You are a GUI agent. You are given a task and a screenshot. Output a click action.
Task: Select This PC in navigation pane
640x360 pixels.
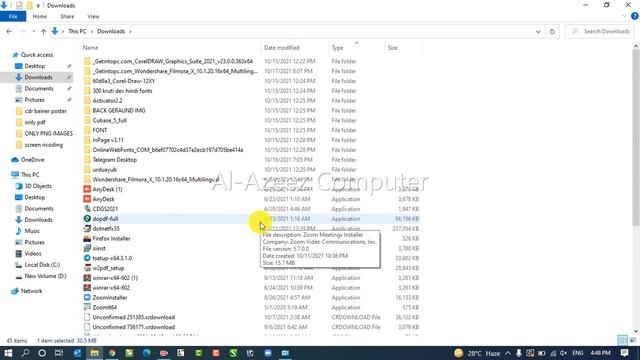pyautogui.click(x=30, y=175)
